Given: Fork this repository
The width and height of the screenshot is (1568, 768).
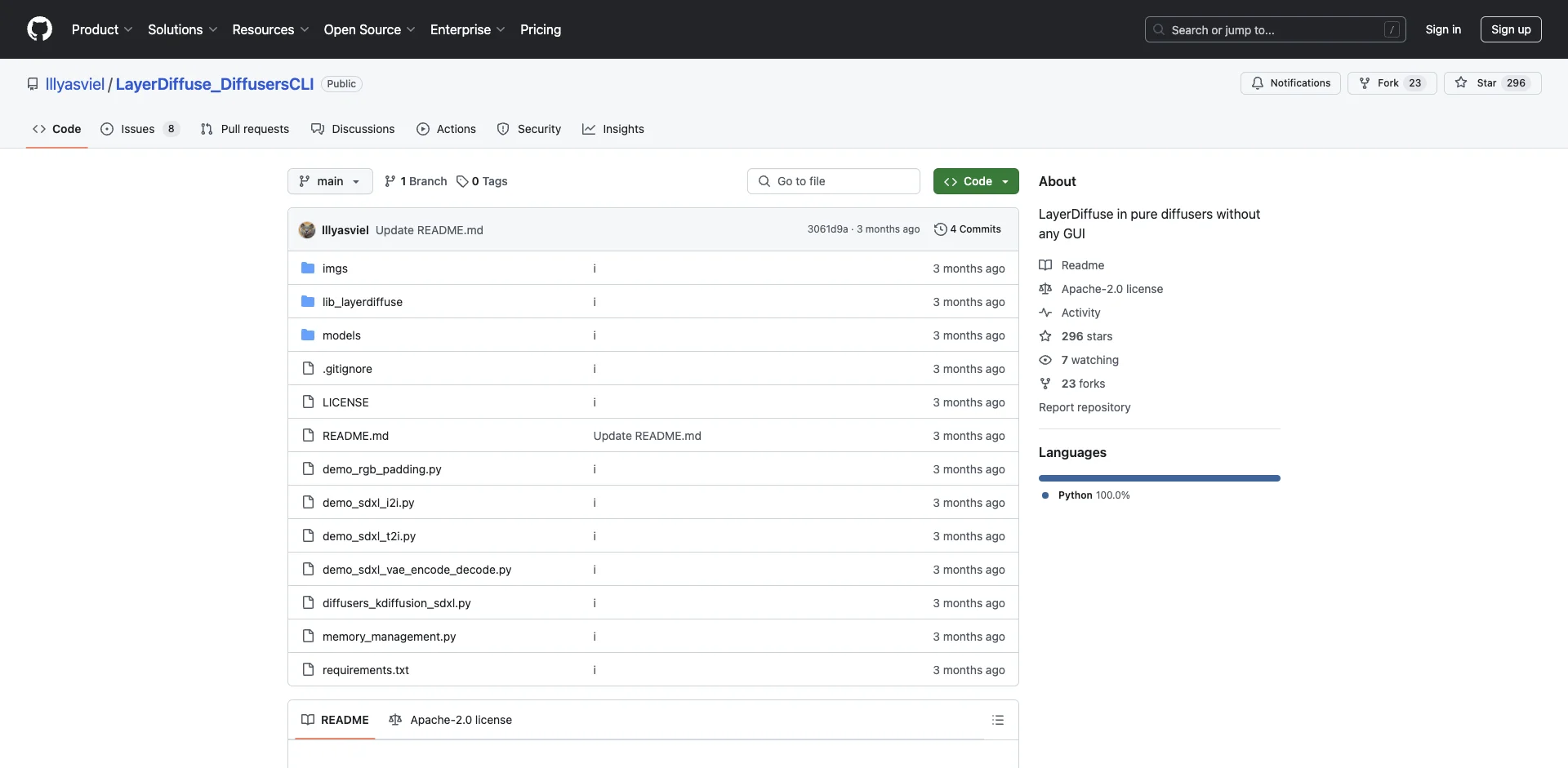Looking at the screenshot, I should point(1392,83).
